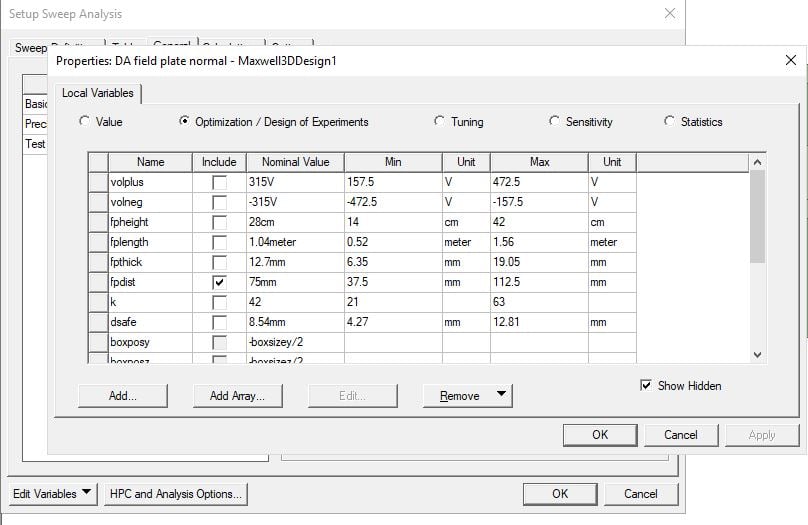The image size is (808, 525).
Task: Click the 315V nominal value cell
Action: click(295, 182)
